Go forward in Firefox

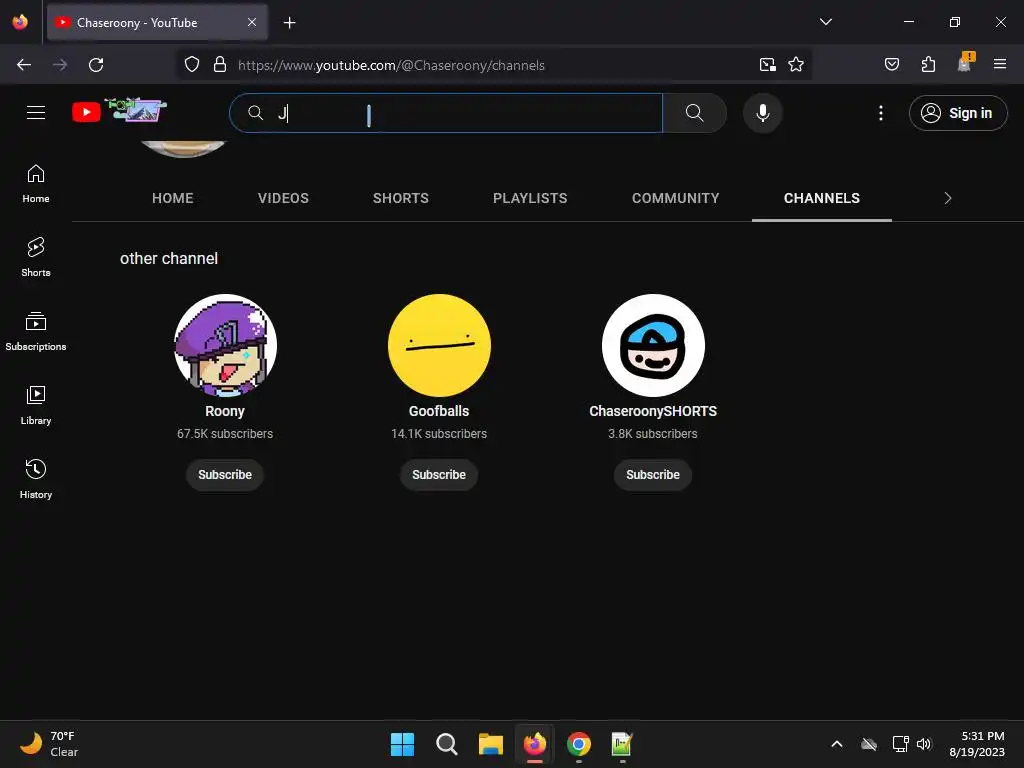point(60,65)
